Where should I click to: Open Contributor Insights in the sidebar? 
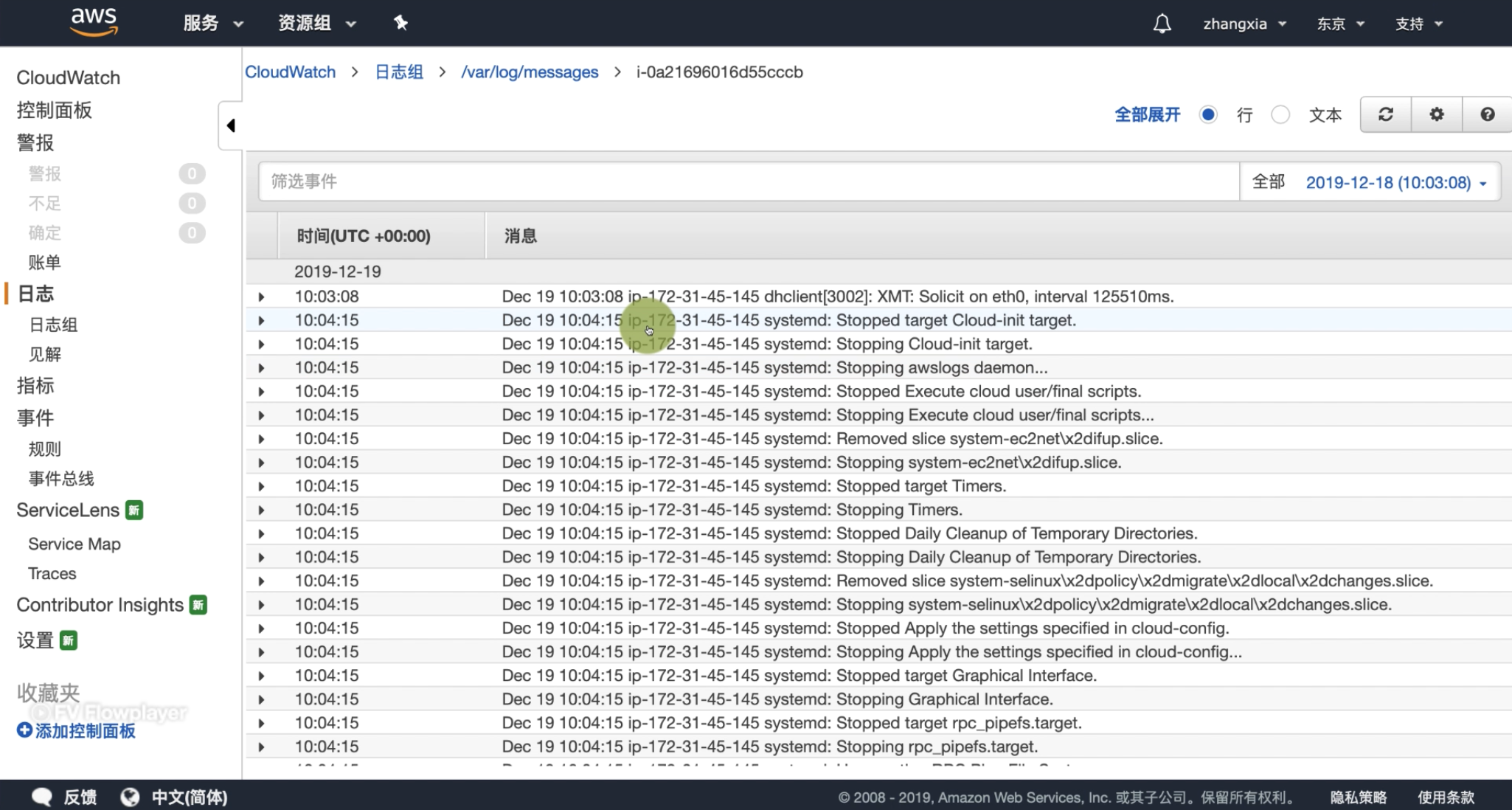click(x=100, y=605)
